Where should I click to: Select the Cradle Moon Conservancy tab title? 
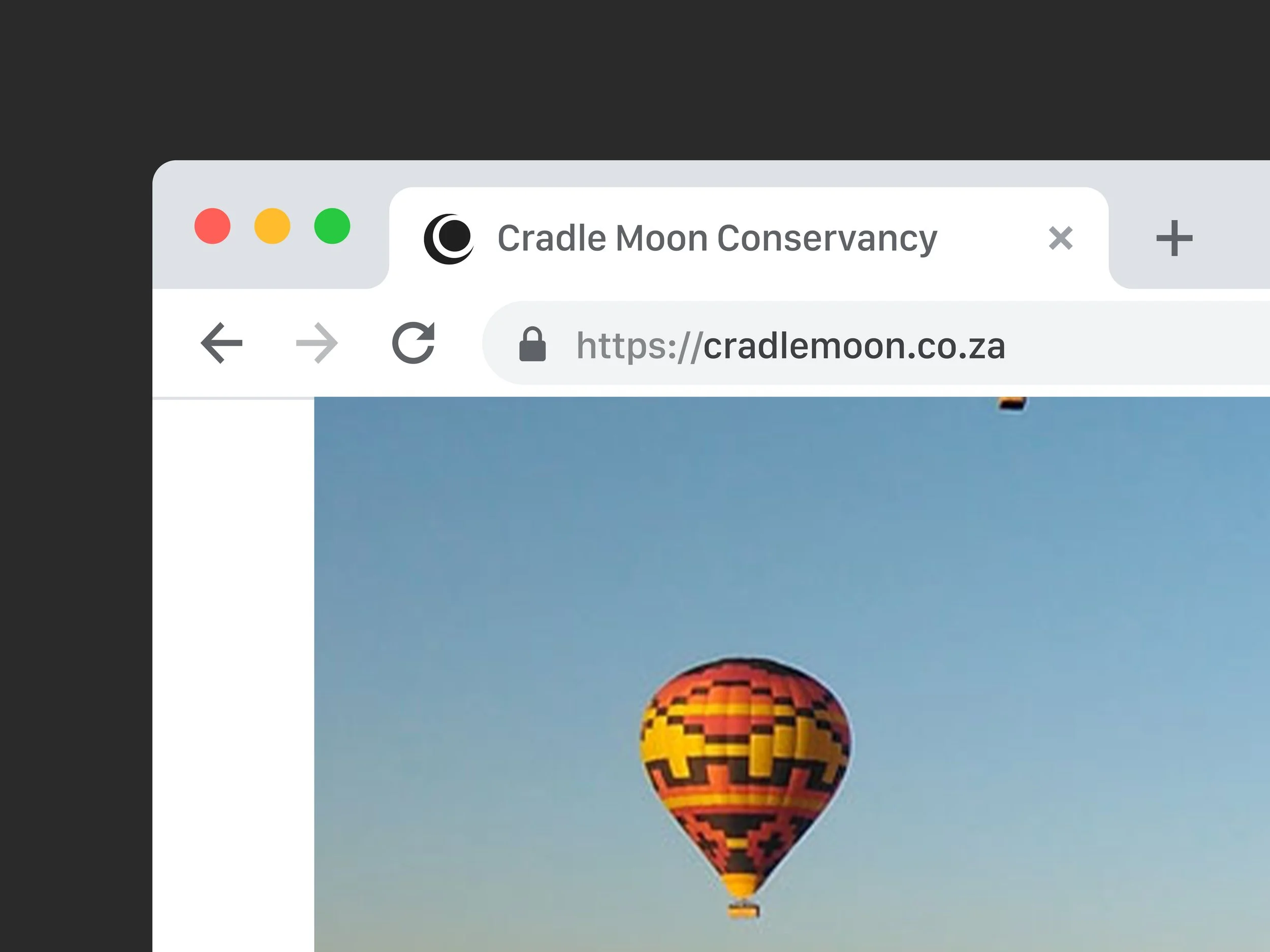(717, 238)
